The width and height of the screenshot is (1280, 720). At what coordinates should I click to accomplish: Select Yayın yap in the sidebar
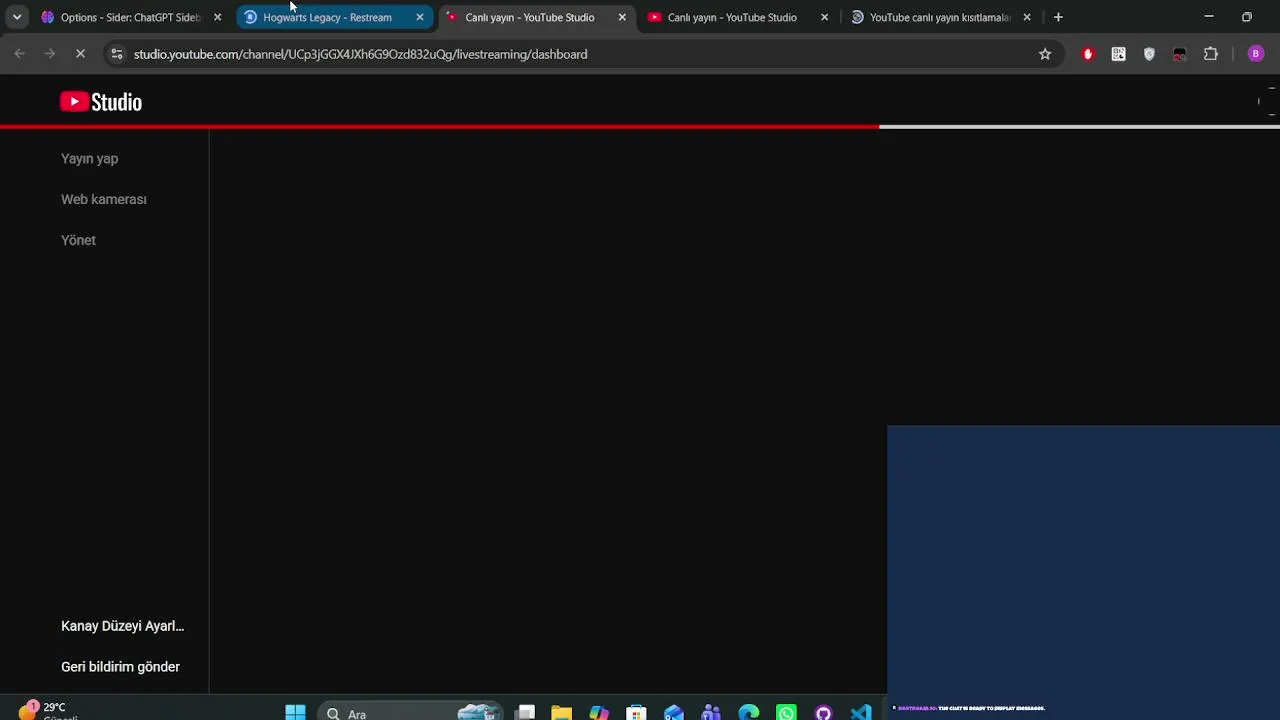click(x=89, y=159)
